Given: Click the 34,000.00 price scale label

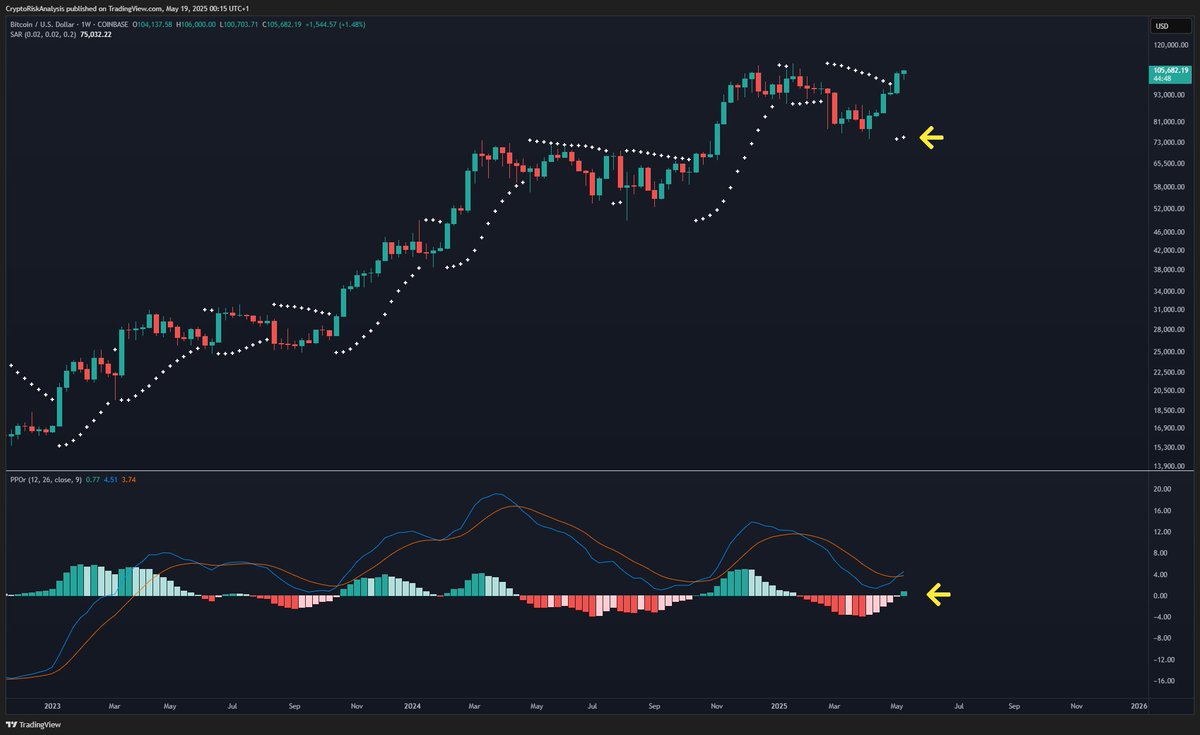Looking at the screenshot, I should tap(1171, 292).
